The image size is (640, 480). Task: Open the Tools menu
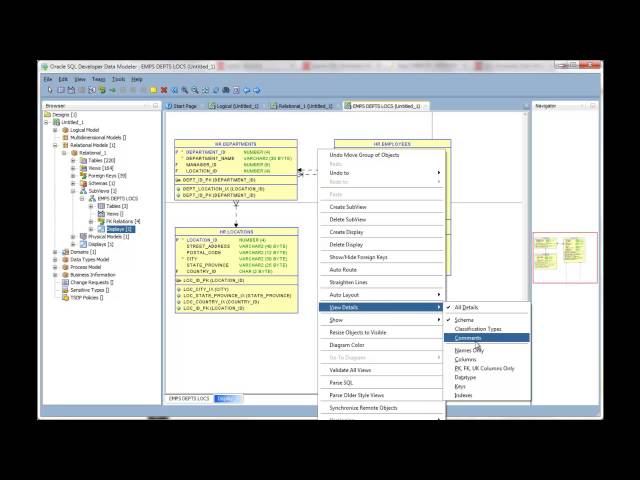(x=118, y=79)
